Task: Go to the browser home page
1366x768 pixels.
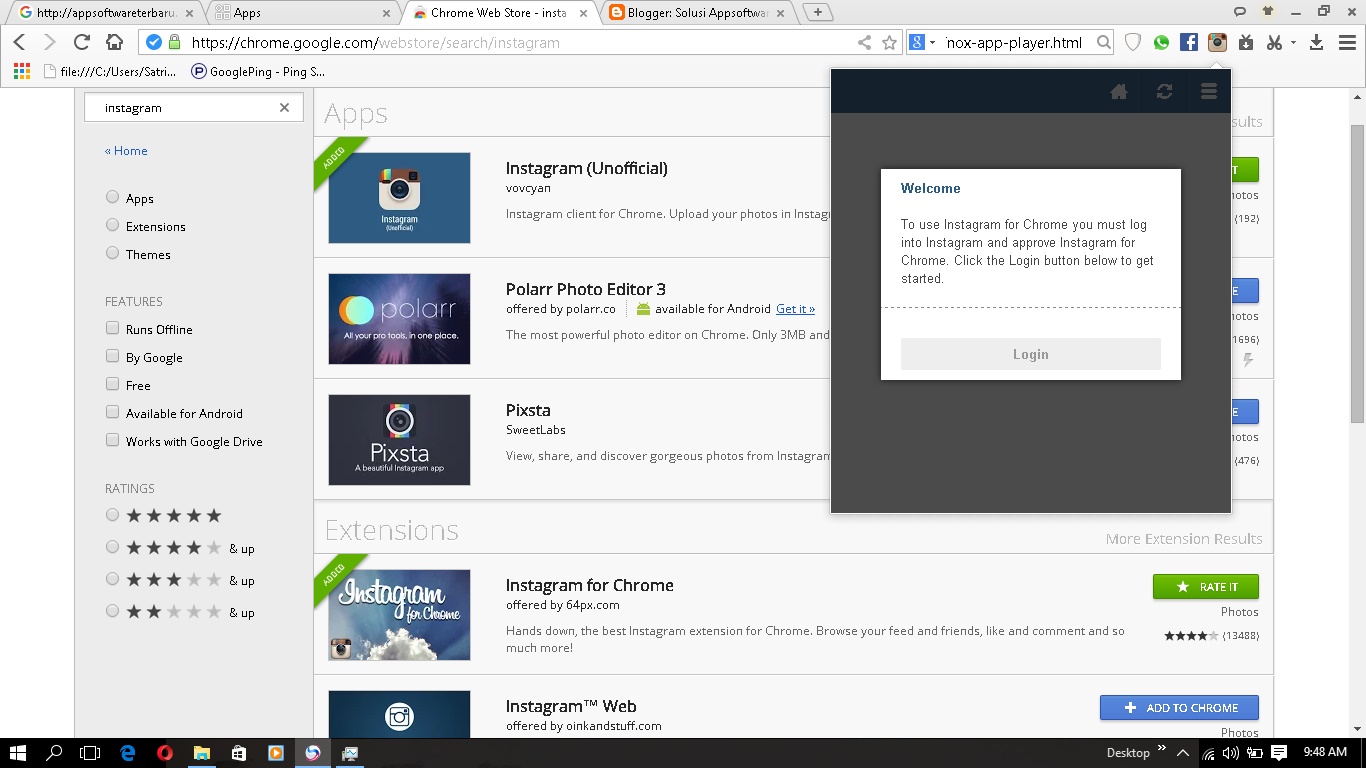Action: point(115,42)
